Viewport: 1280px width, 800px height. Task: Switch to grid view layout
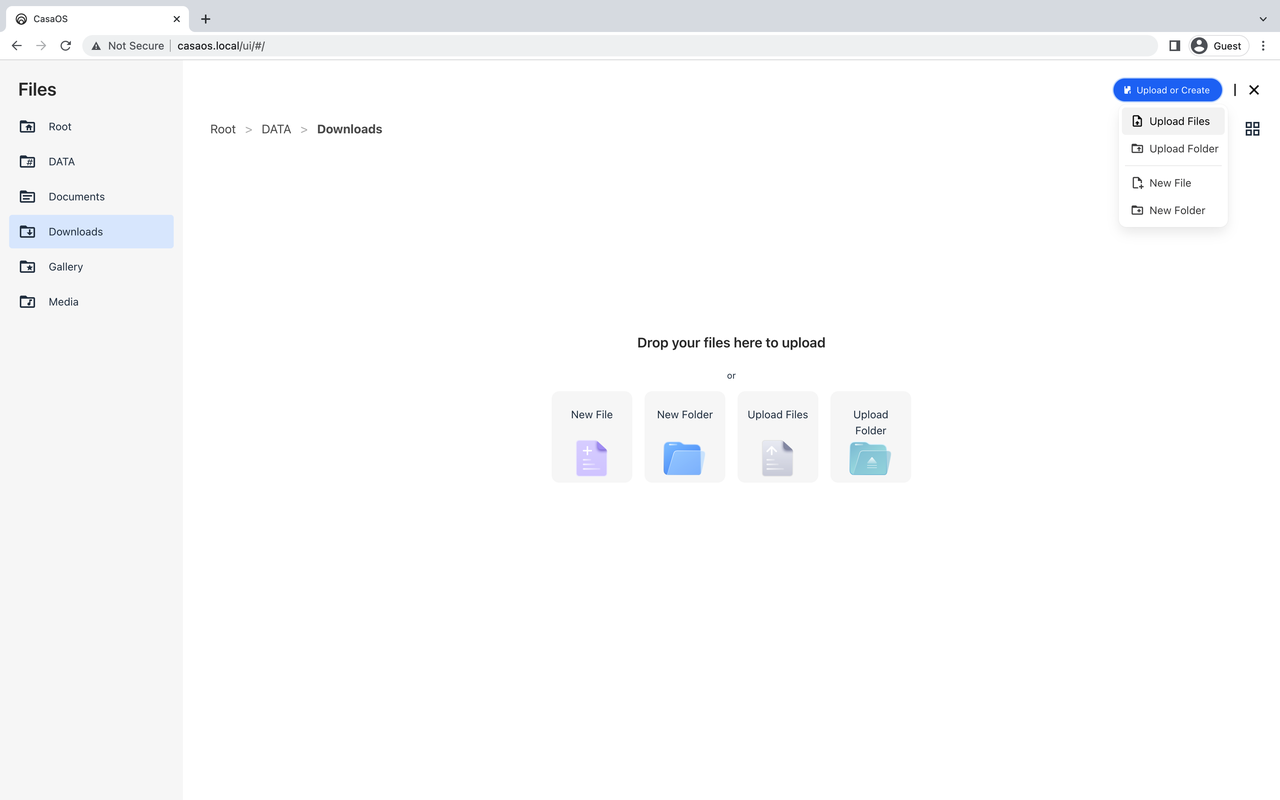[x=1252, y=128]
